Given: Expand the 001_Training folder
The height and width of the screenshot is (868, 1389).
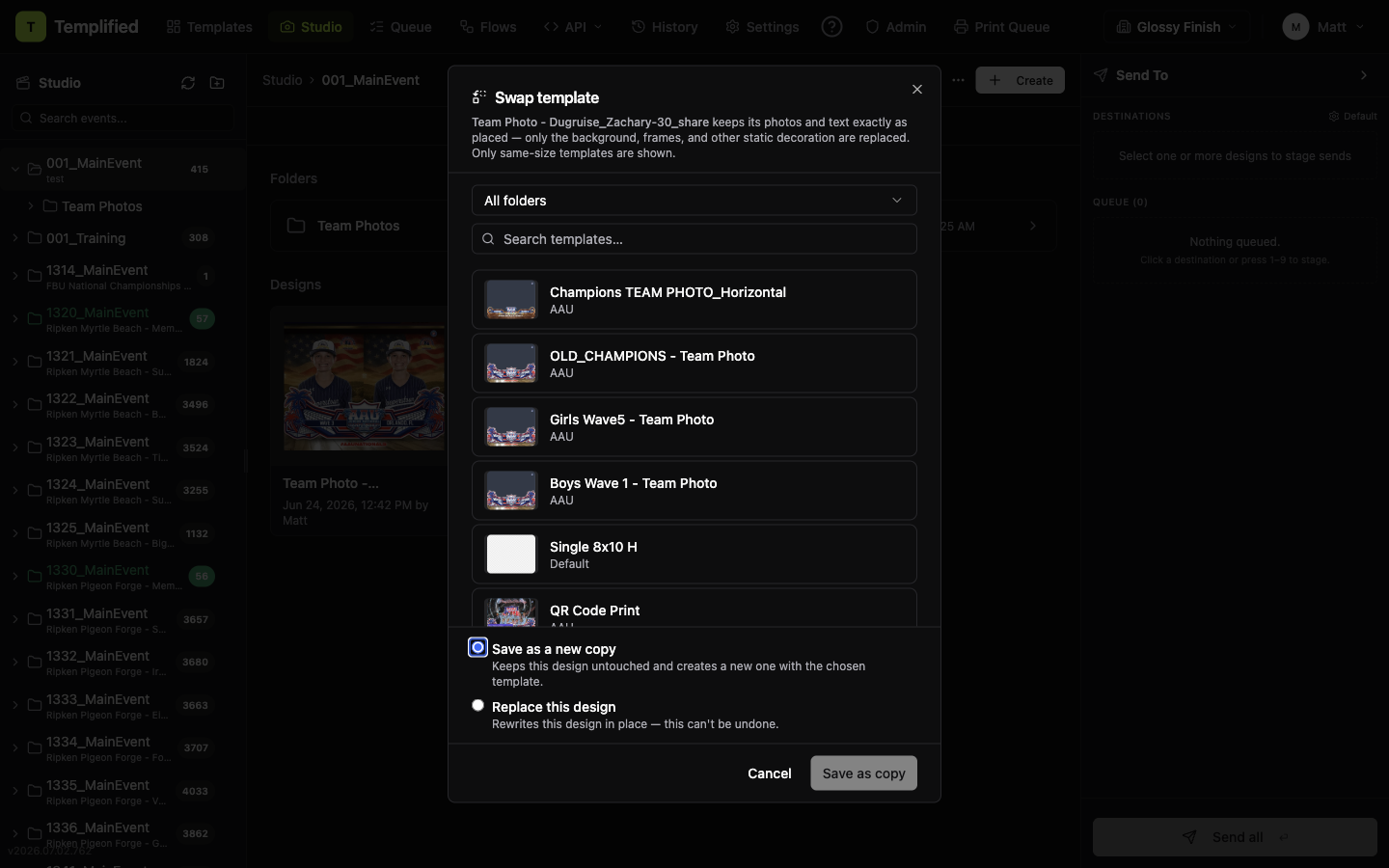Looking at the screenshot, I should (x=14, y=237).
